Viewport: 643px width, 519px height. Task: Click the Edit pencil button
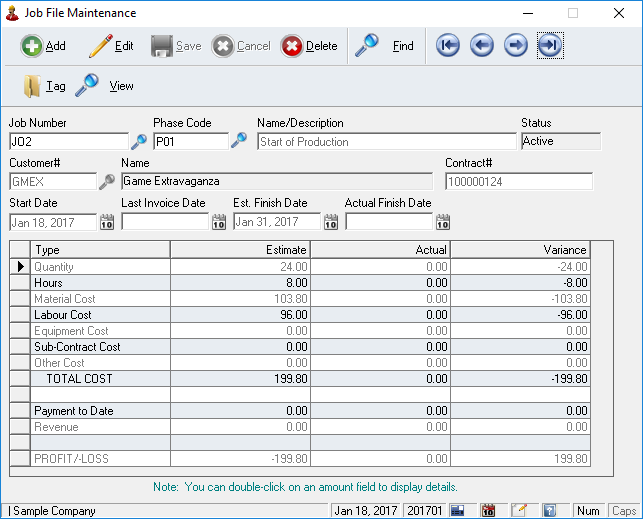[x=110, y=46]
